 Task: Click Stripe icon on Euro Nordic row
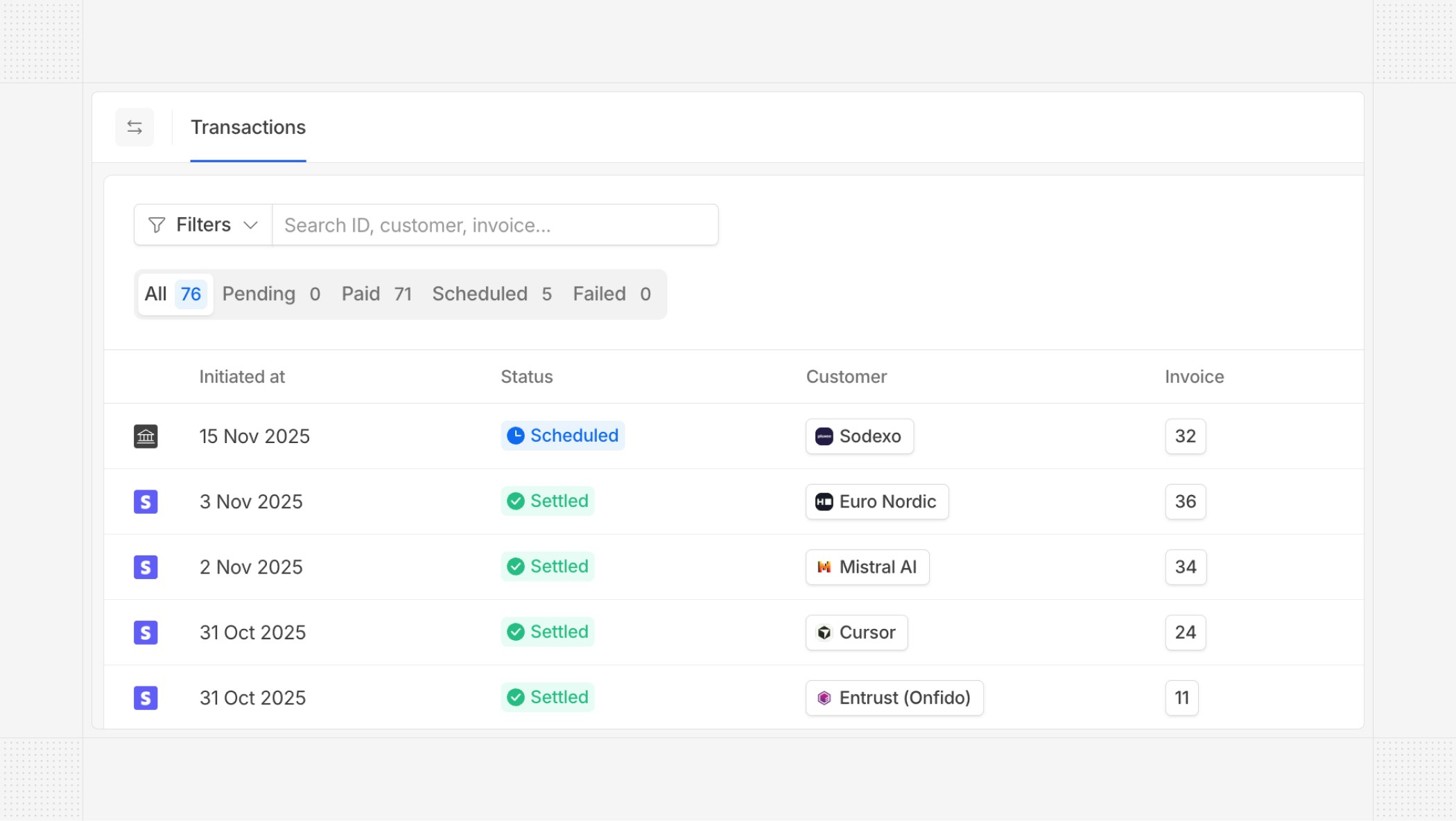pyautogui.click(x=146, y=501)
